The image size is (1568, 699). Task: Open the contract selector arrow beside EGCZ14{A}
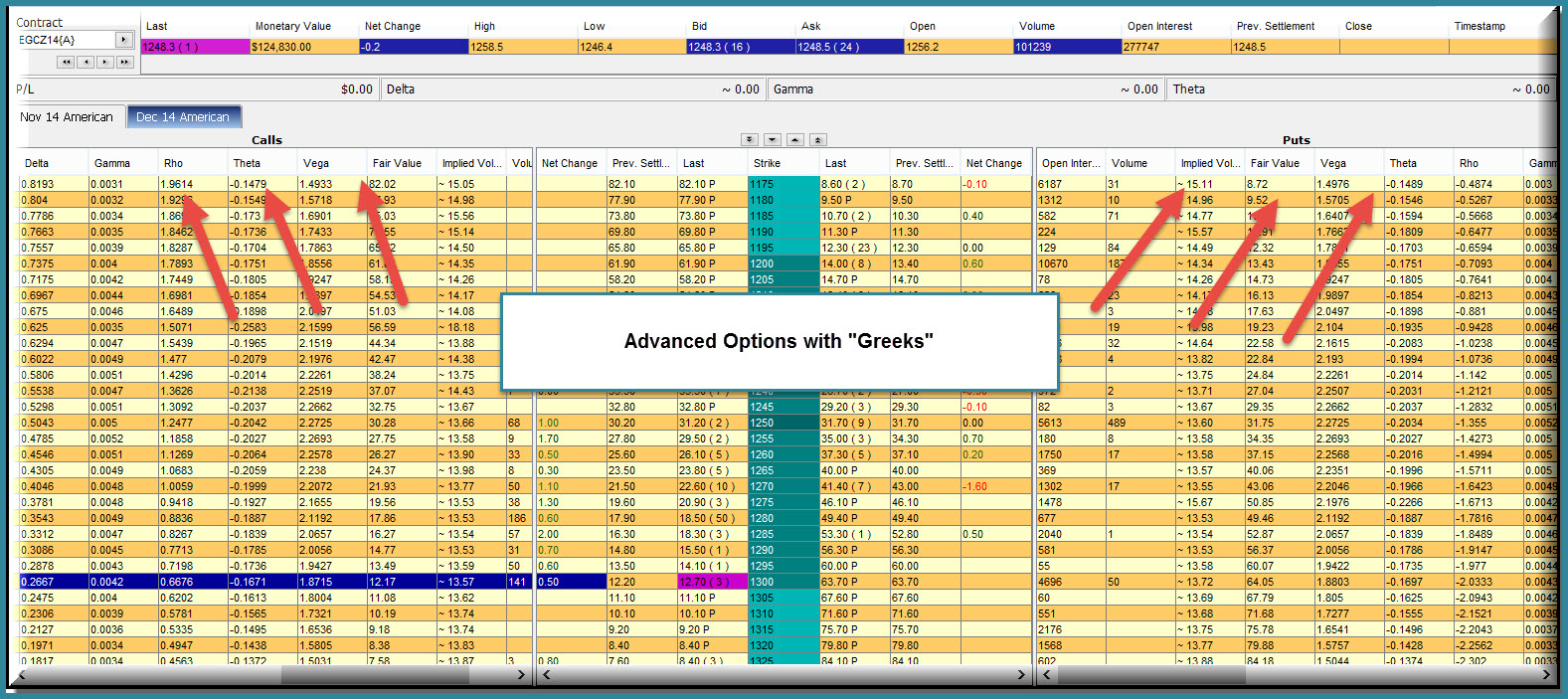click(x=123, y=40)
